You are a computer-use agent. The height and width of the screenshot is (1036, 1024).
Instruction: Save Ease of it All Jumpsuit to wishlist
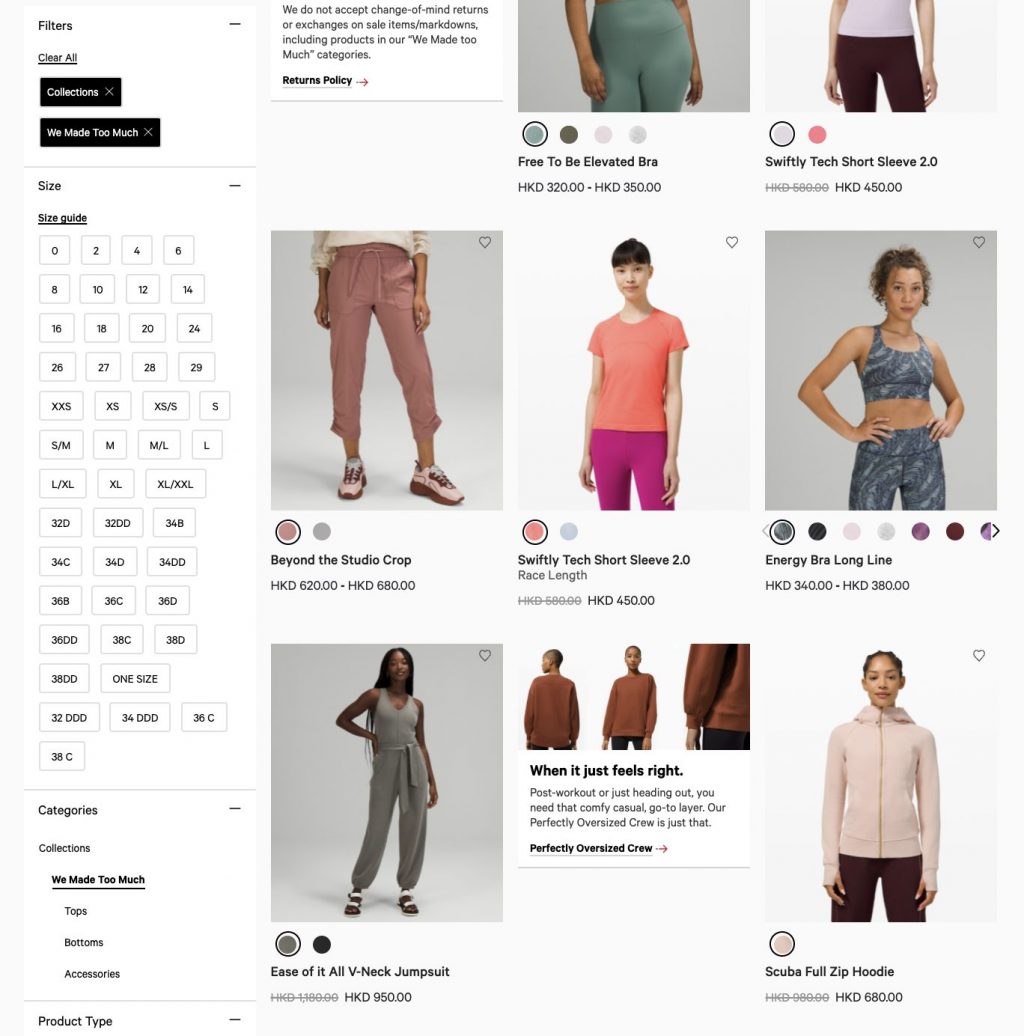point(485,655)
